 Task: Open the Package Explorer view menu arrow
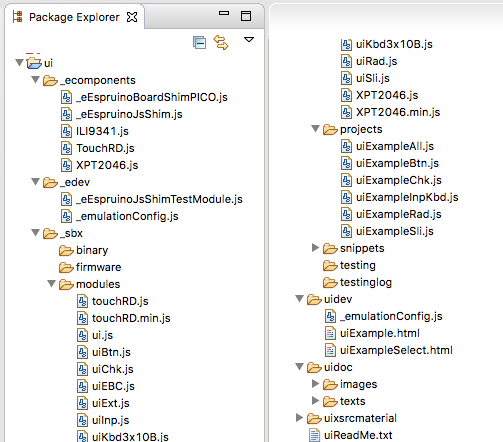coord(249,40)
